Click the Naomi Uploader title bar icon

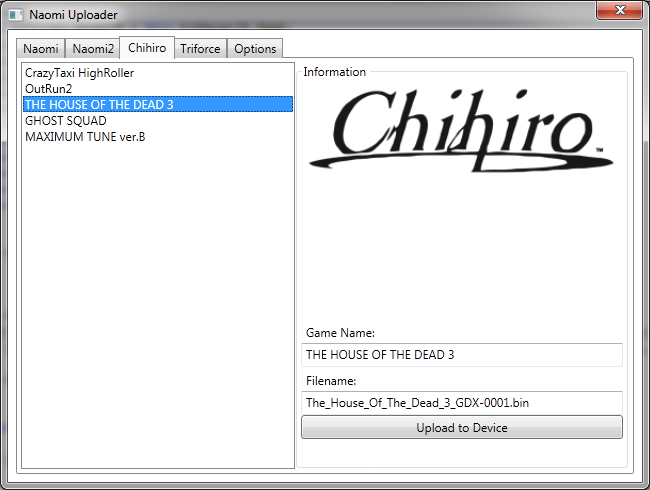click(x=16, y=15)
